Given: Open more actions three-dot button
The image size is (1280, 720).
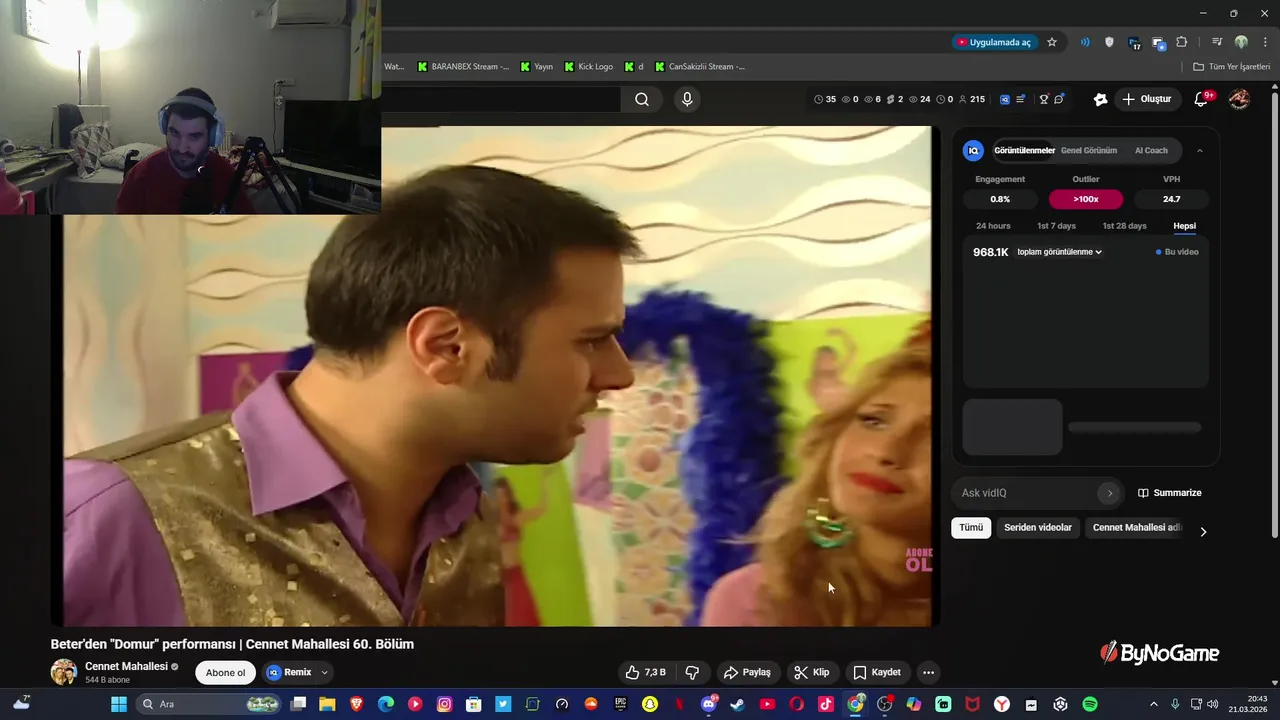Looking at the screenshot, I should click(x=928, y=672).
